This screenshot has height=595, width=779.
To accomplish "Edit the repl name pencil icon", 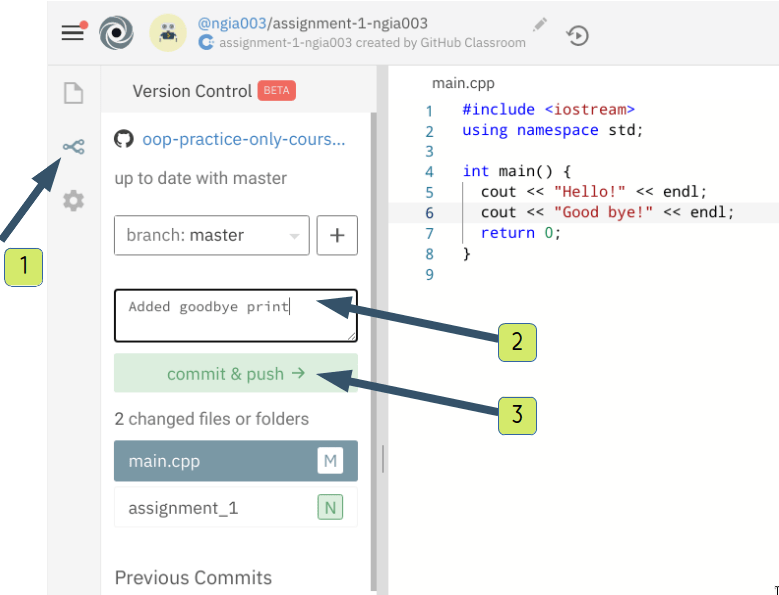I will [x=540, y=25].
